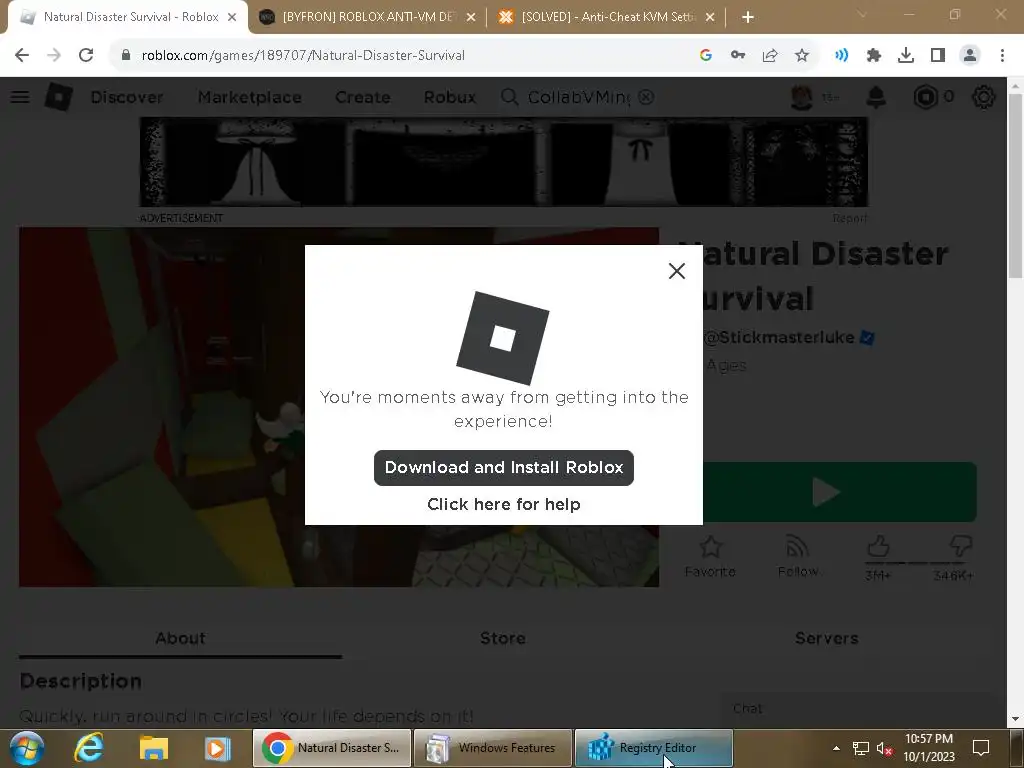1024x768 pixels.
Task: Click the Roblox logo home icon
Action: coord(58,97)
